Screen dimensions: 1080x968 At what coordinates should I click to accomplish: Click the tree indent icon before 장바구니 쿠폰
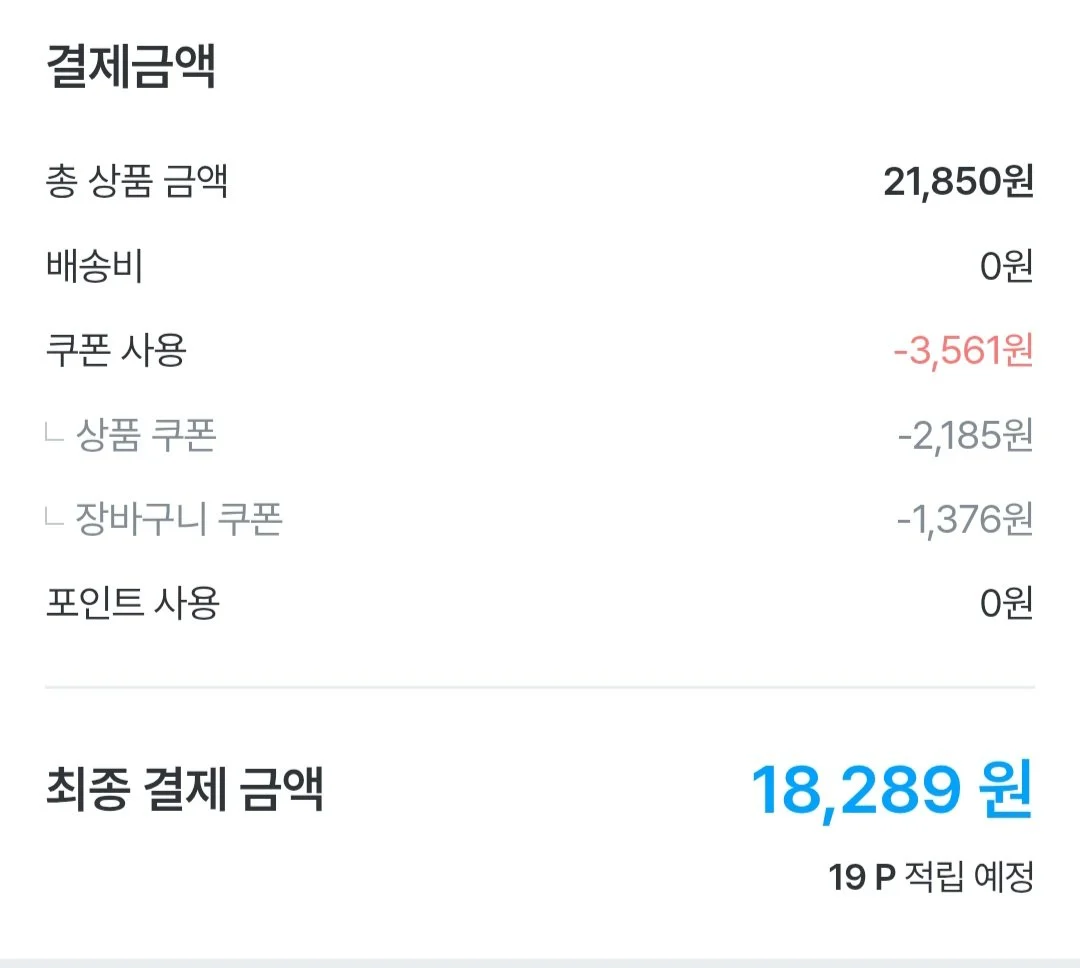[x=54, y=517]
